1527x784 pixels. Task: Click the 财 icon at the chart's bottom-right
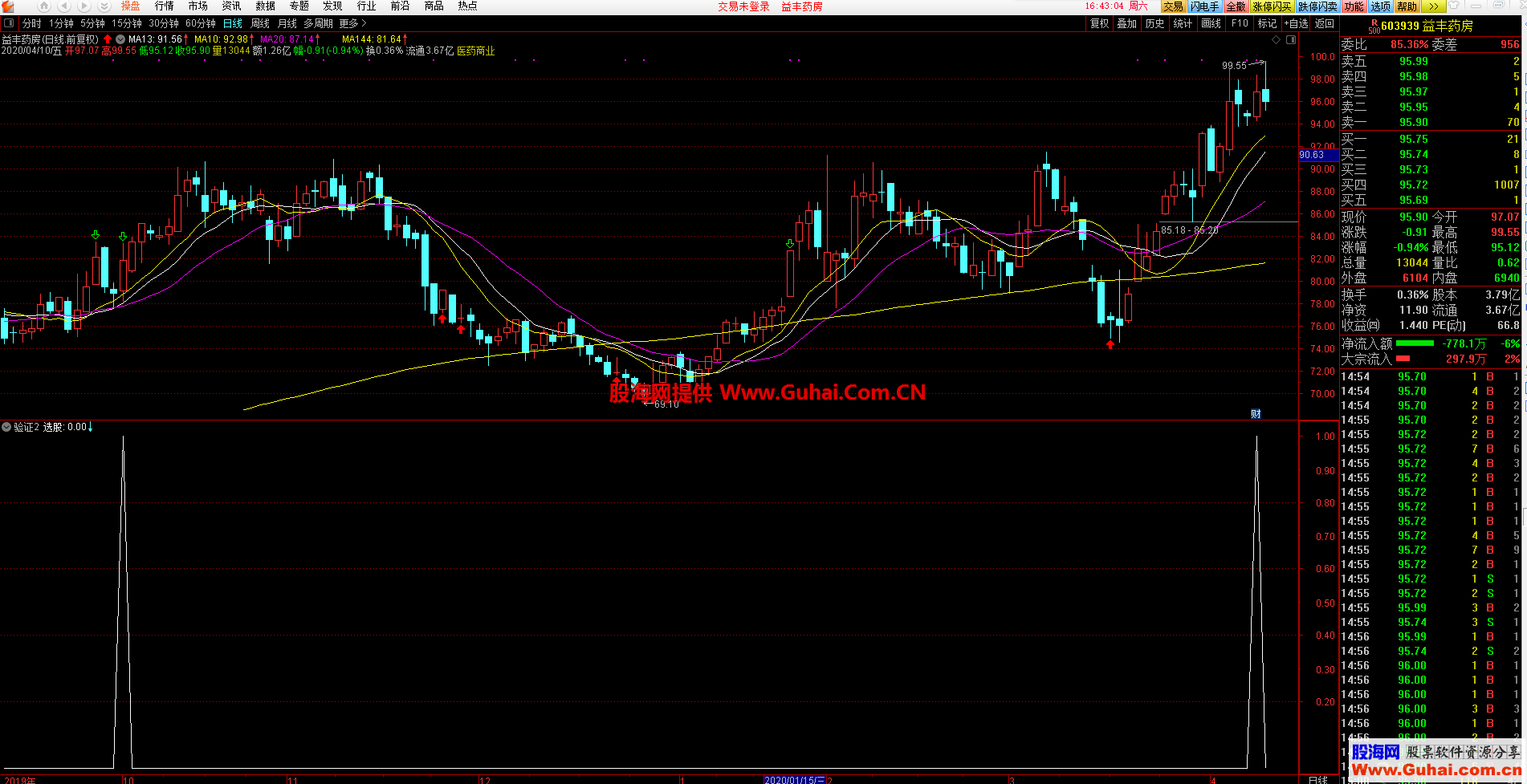[x=1256, y=414]
